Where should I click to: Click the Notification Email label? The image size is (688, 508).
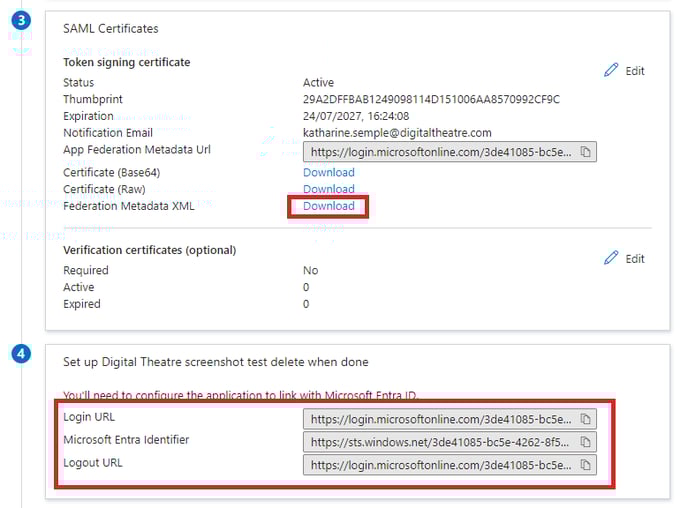(x=108, y=132)
